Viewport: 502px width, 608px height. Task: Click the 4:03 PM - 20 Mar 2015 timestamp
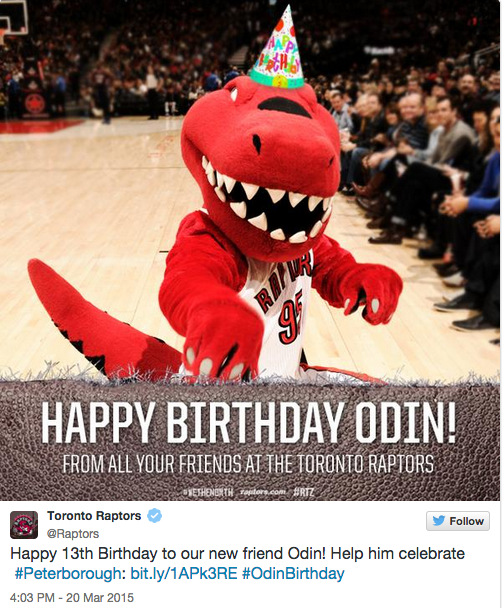(72, 597)
